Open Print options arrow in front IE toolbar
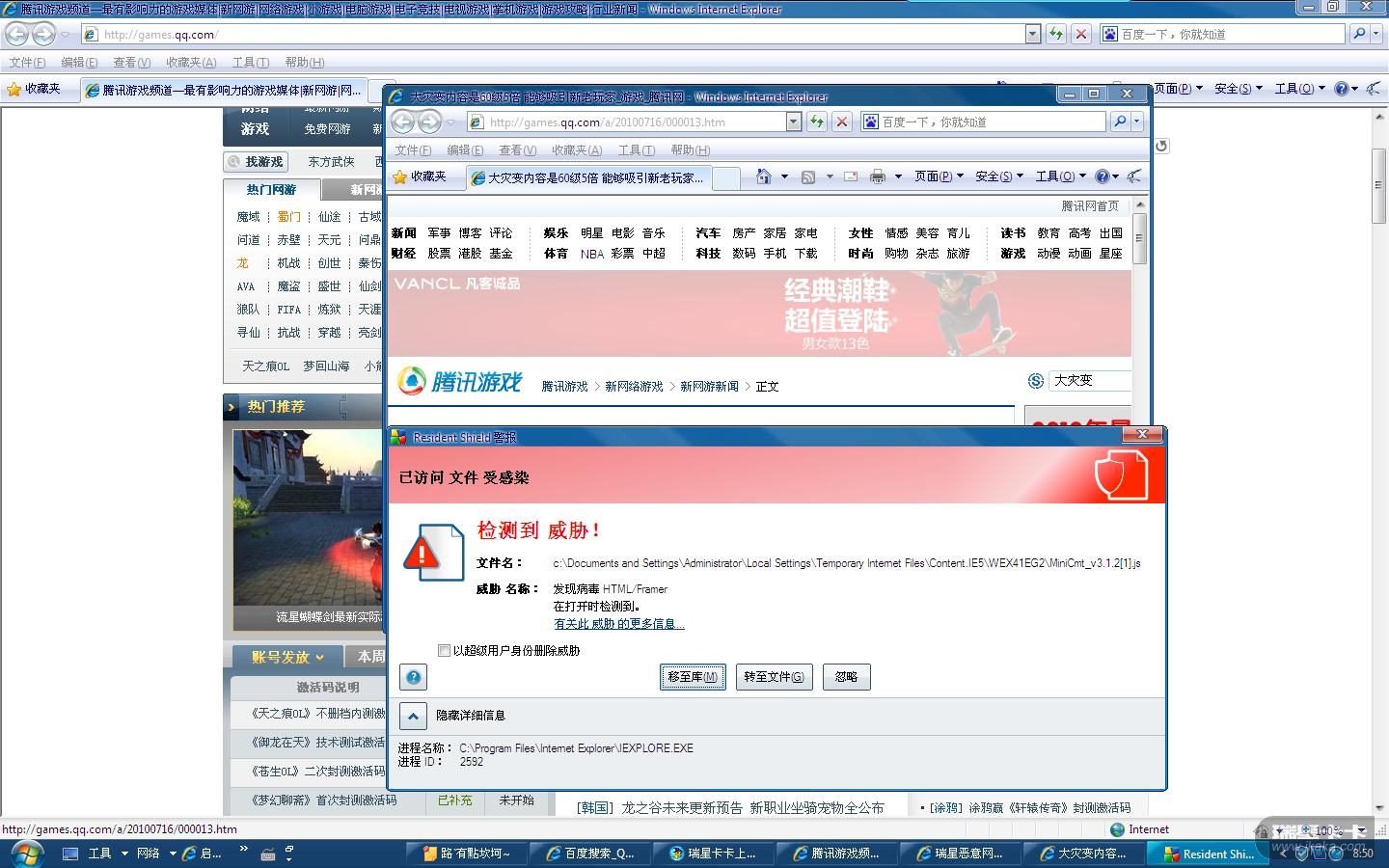The width and height of the screenshot is (1389, 868). coord(898,176)
